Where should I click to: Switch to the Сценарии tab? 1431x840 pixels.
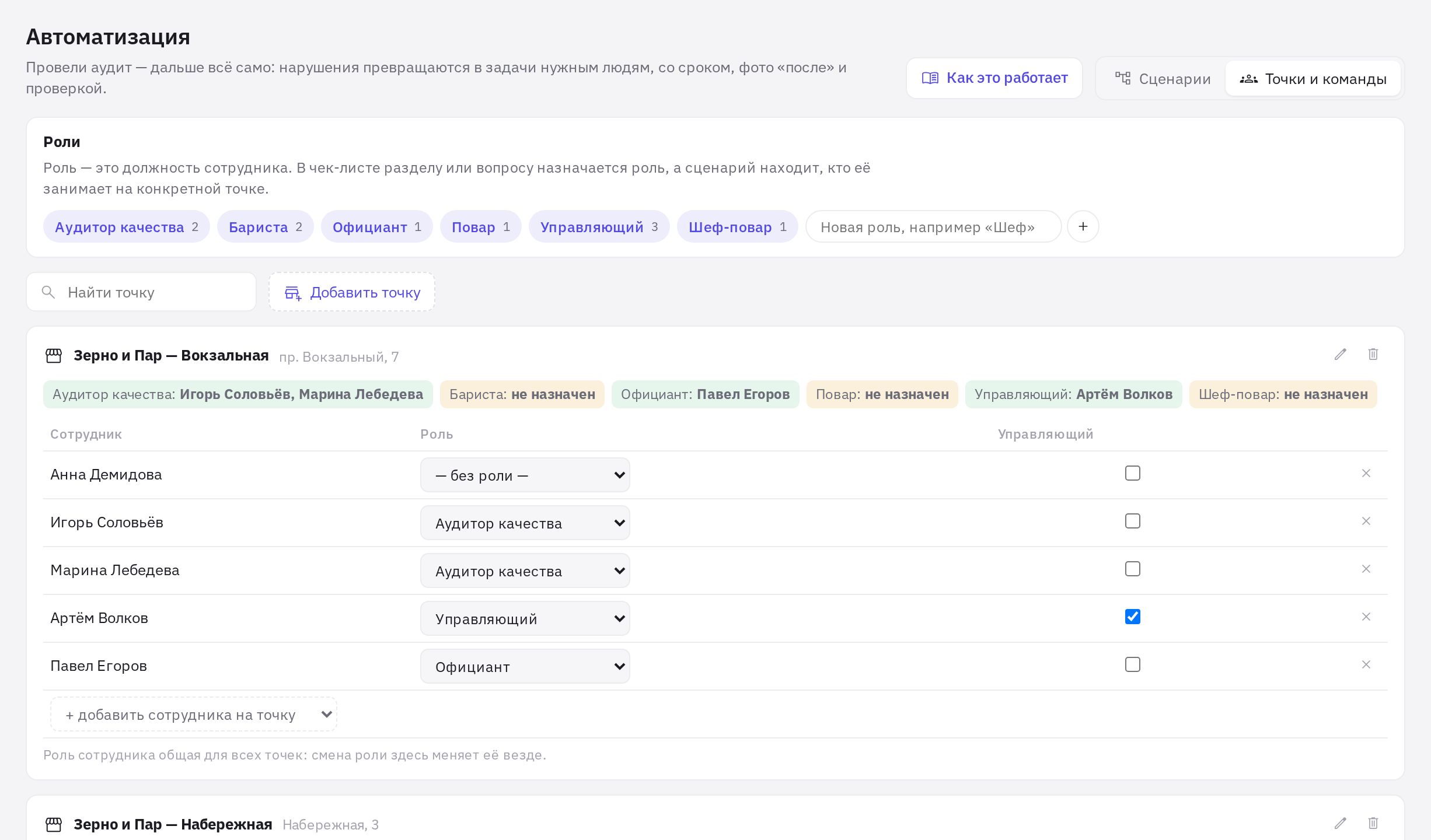pos(1162,79)
